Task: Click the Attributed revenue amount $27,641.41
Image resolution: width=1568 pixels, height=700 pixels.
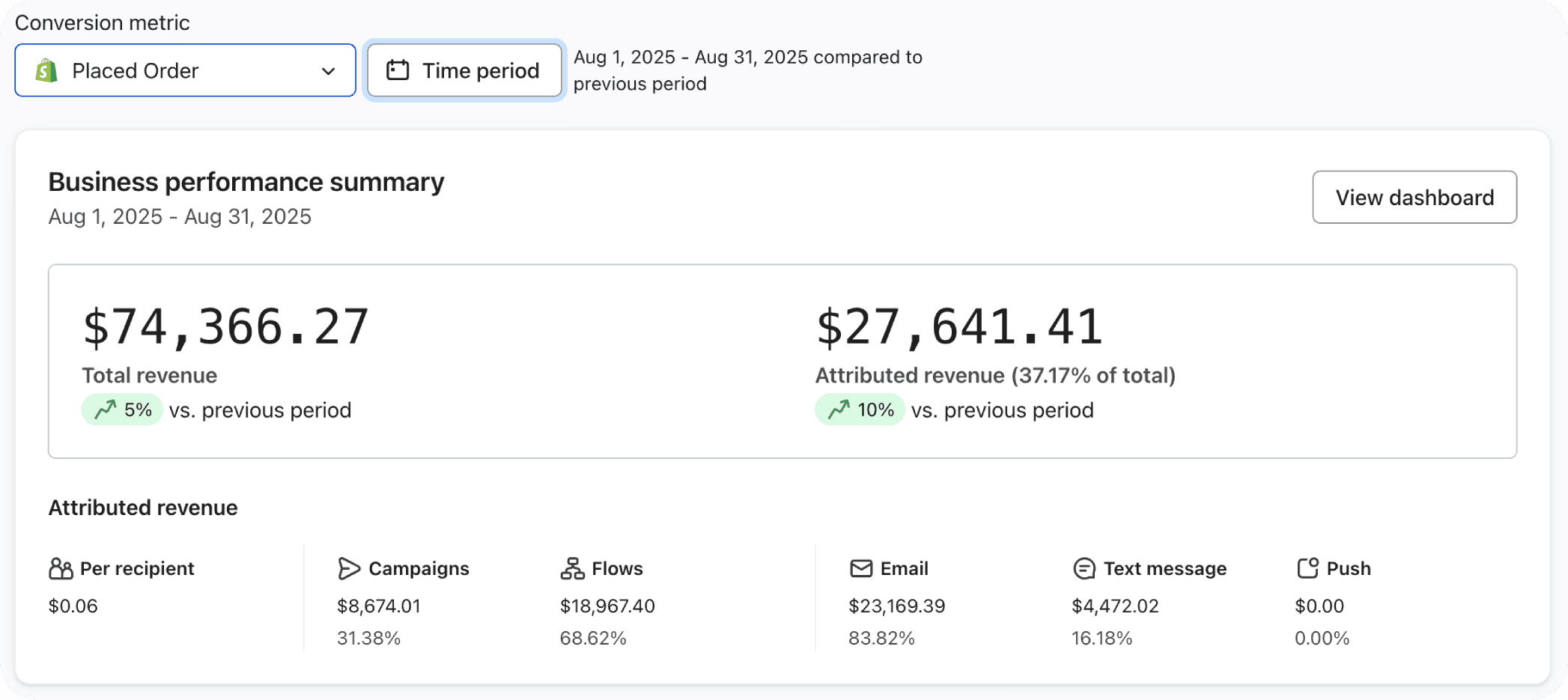Action: (x=959, y=327)
